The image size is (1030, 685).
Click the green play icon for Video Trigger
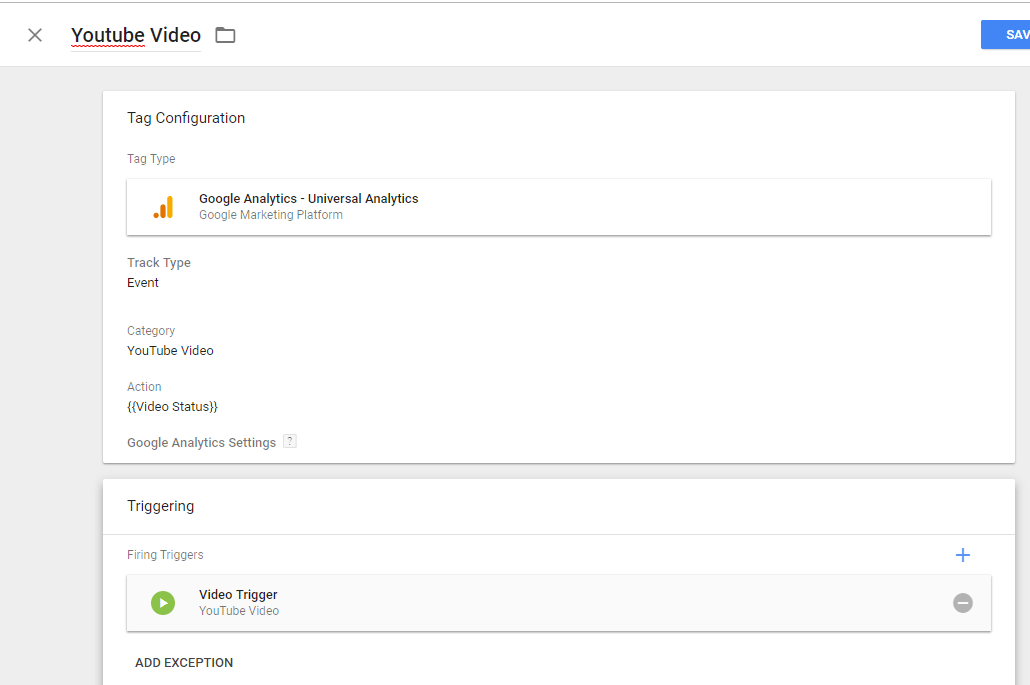(163, 603)
